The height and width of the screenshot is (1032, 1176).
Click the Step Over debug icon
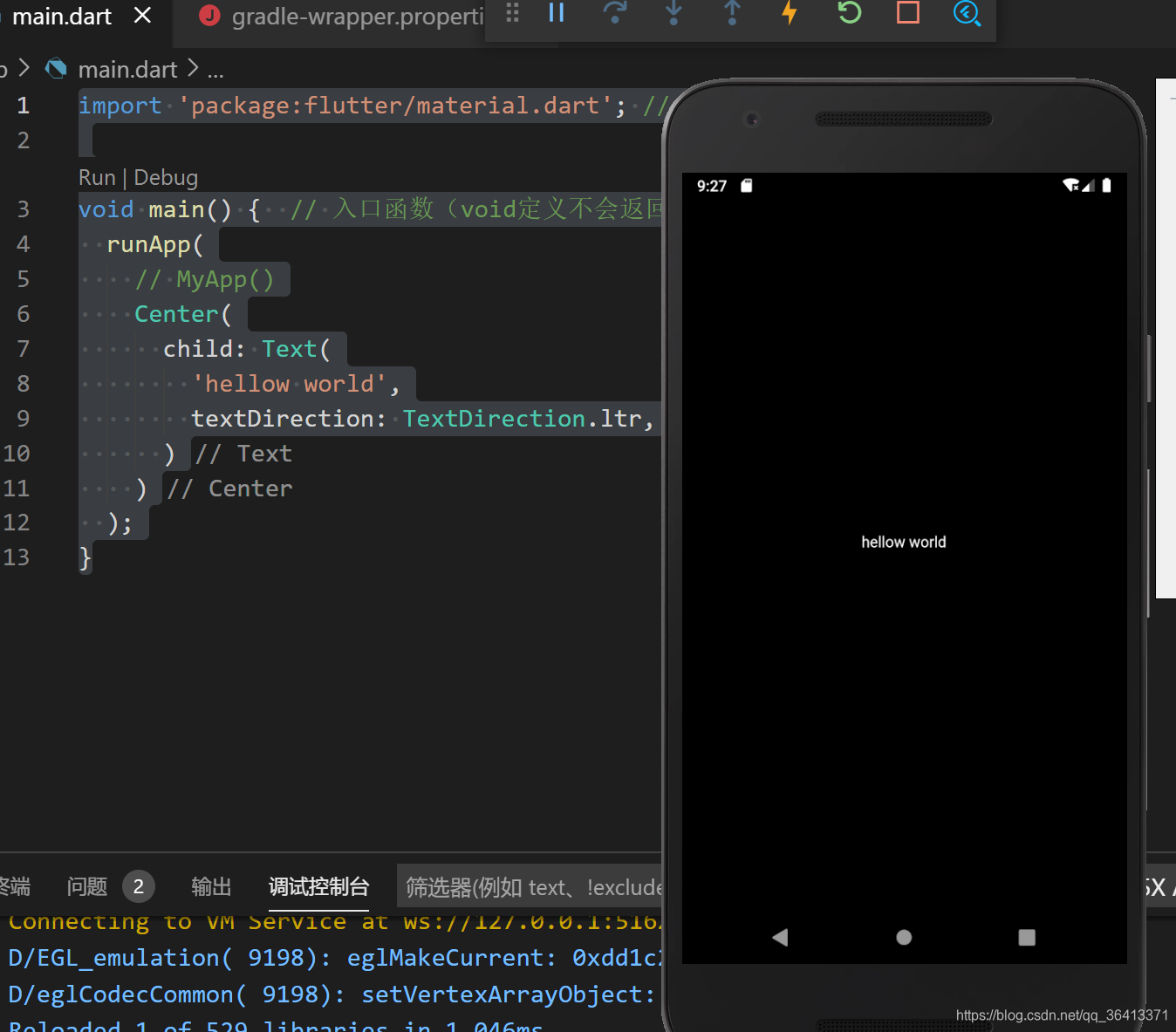(615, 12)
